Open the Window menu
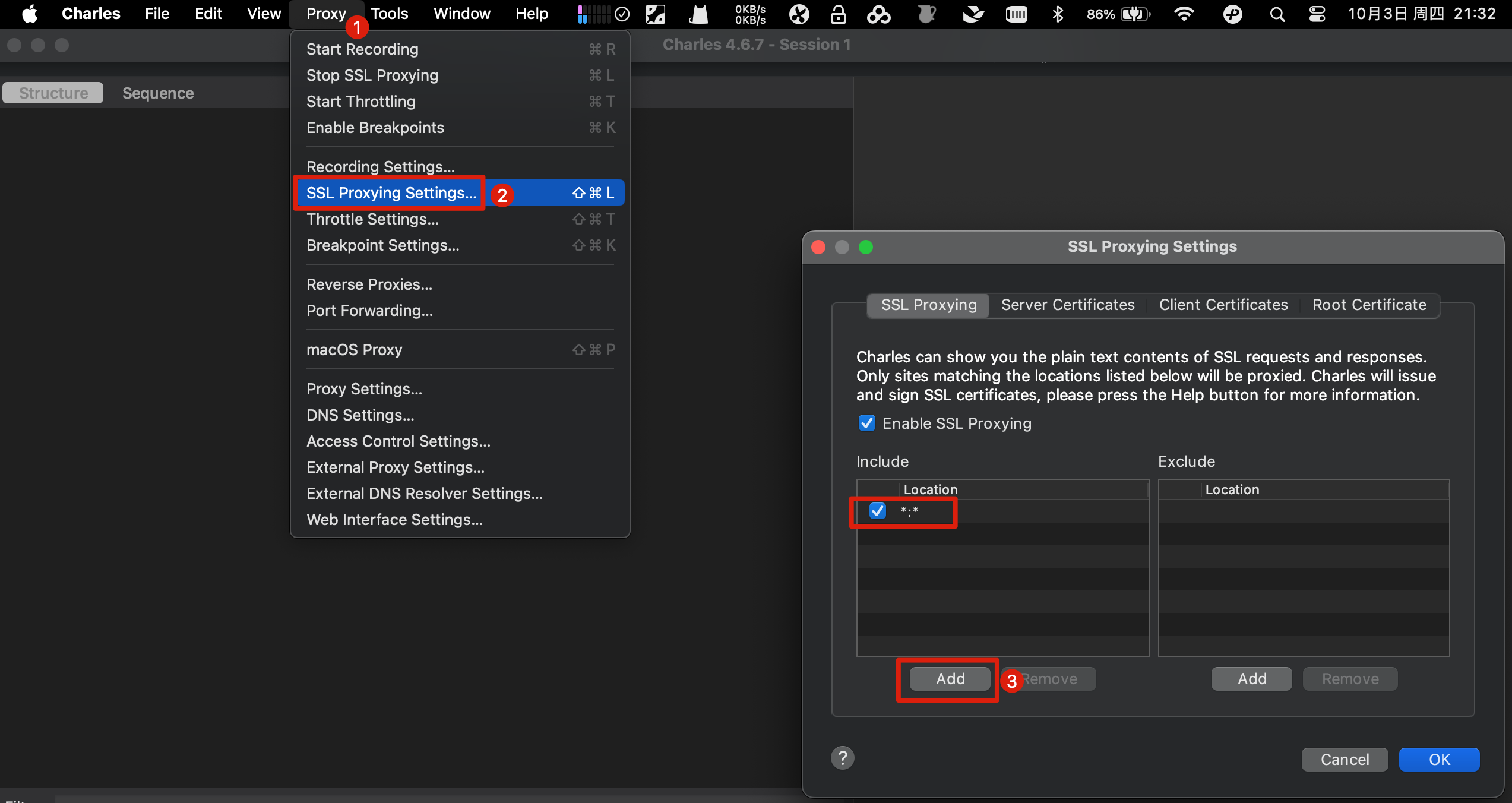 click(x=461, y=14)
